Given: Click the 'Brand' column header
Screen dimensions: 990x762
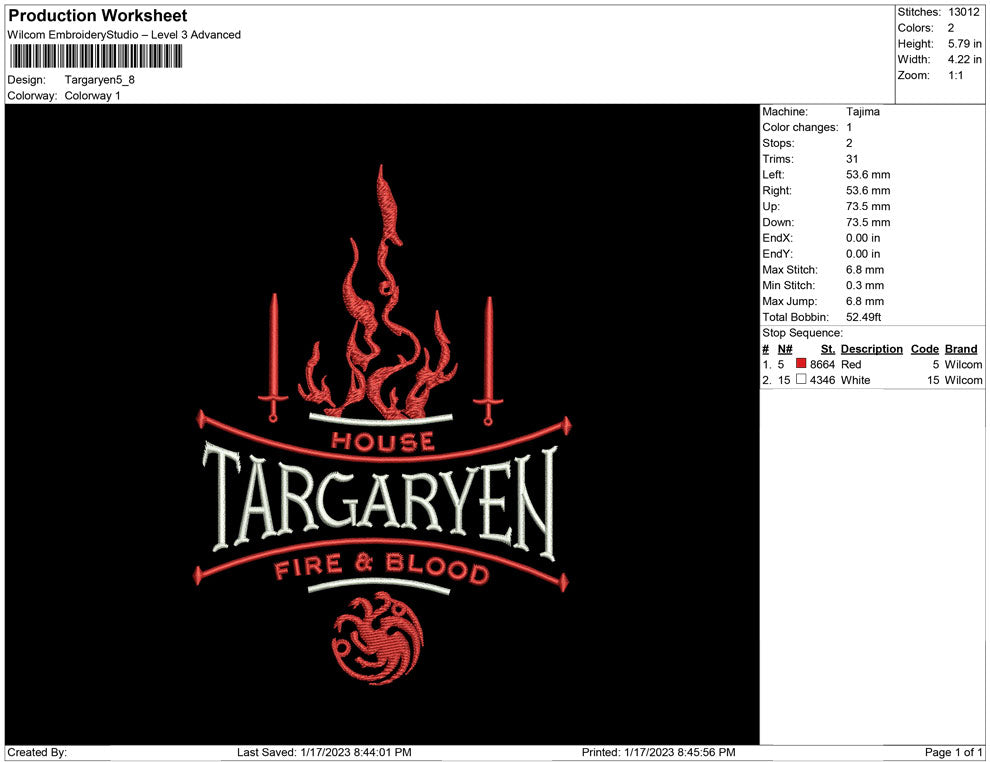Looking at the screenshot, I should click(x=961, y=349).
